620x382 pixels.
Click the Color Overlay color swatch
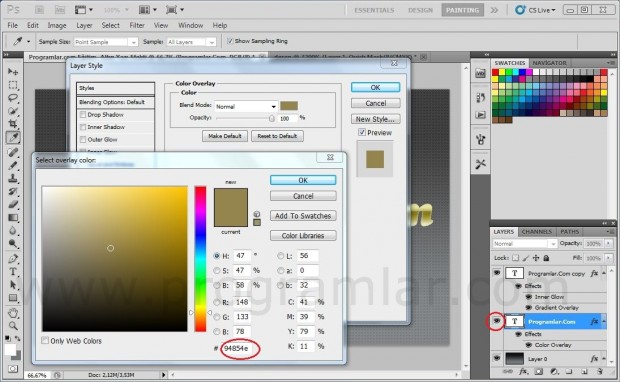(289, 106)
